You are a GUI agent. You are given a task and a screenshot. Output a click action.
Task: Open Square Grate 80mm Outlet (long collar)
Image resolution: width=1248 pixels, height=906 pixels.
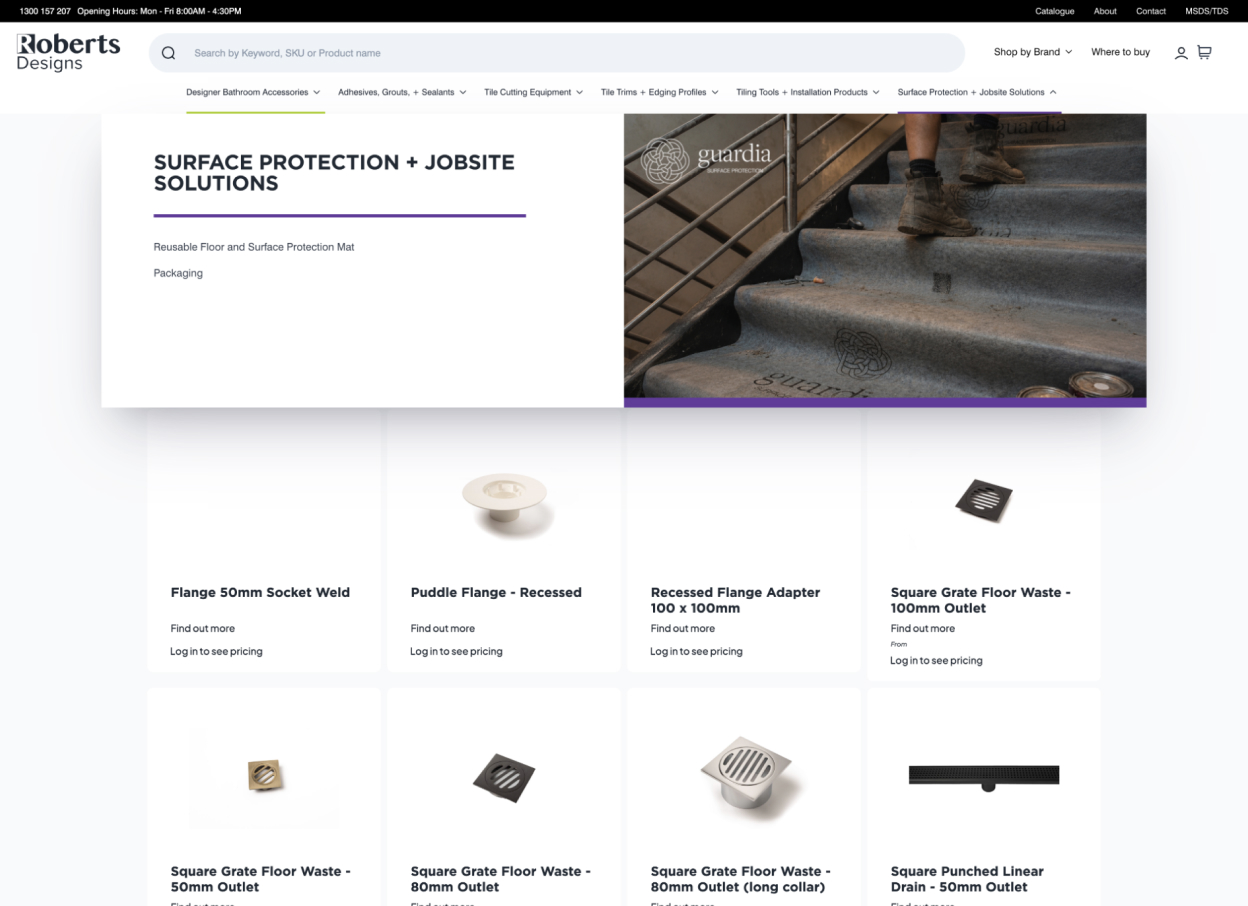[740, 879]
